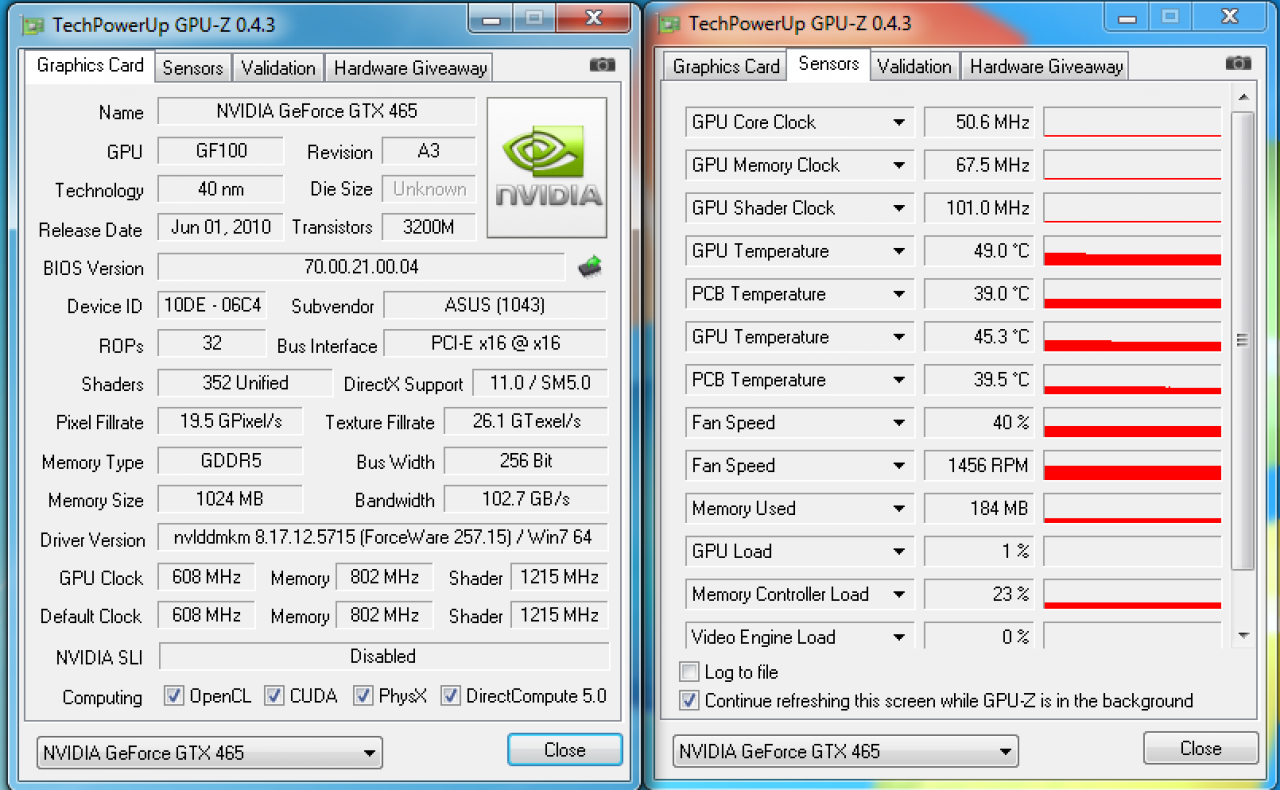Click the Pixel Fillrate value 19.5 GPixel/s
Viewport: 1280px width, 790px height.
click(x=230, y=421)
